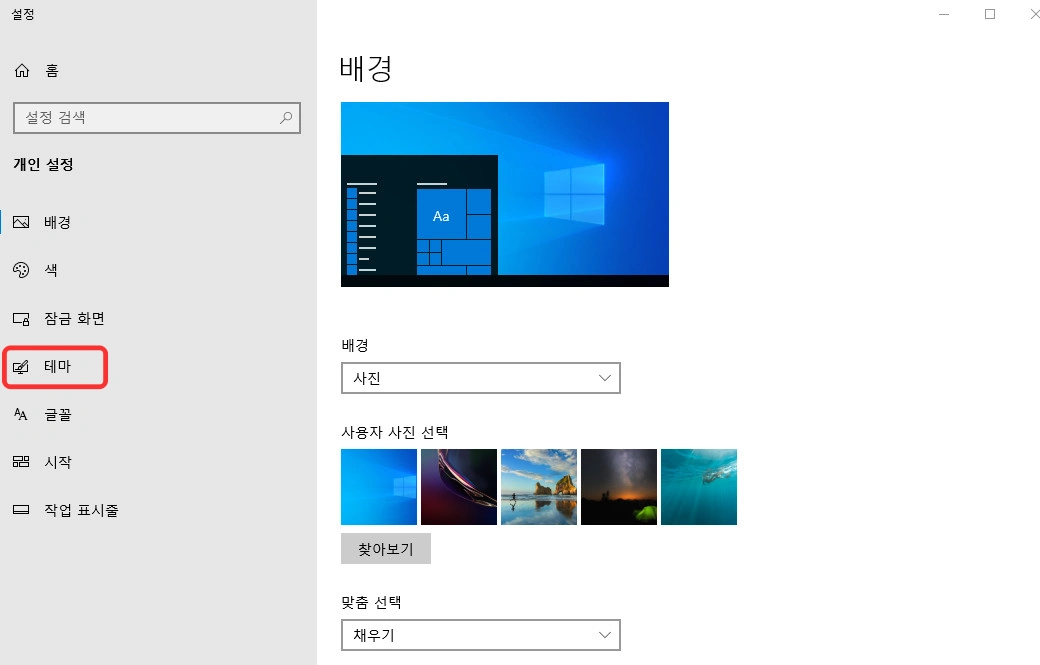
Task: Open 작업 표시줄 settings page
Action: point(158,510)
